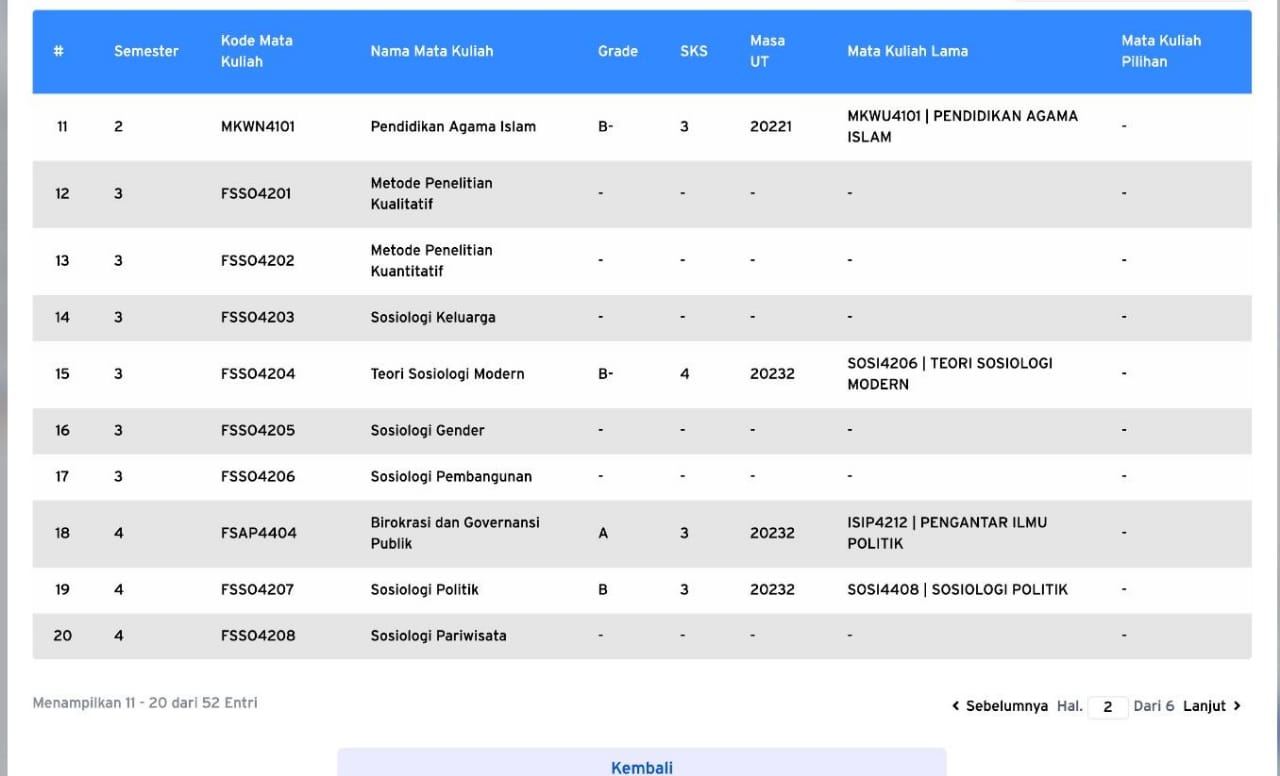The height and width of the screenshot is (776, 1280).
Task: Click Masa UT value 20221
Action: [771, 127]
